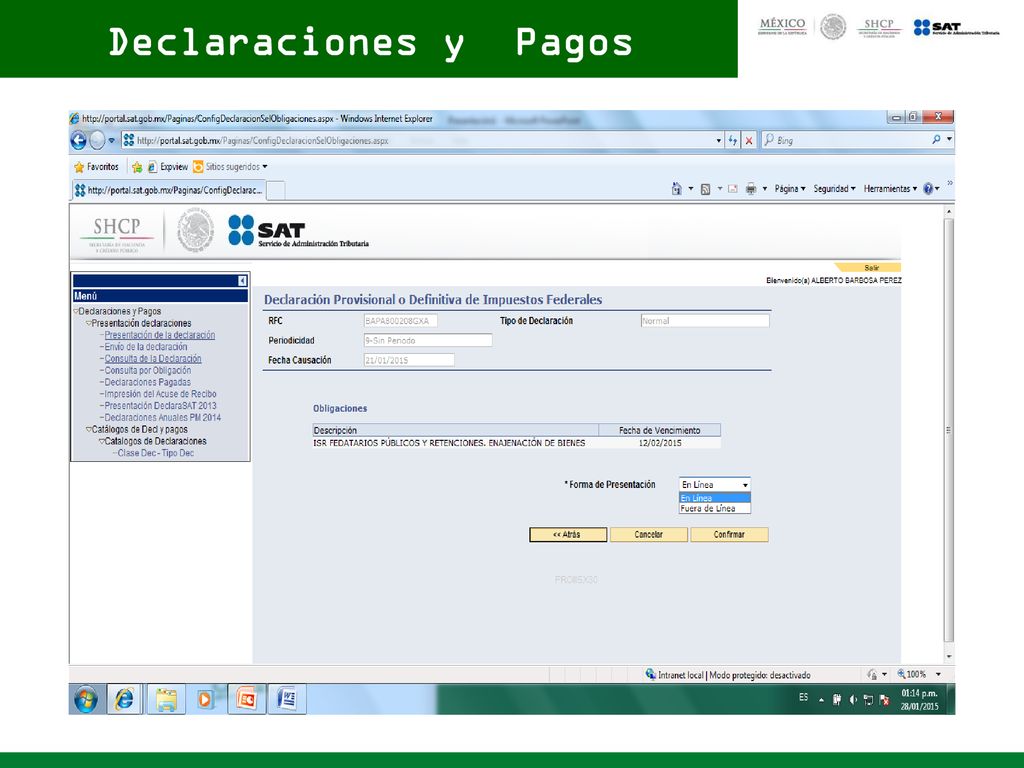Select Impresión del Acuse de Recibo
Image resolution: width=1024 pixels, height=768 pixels.
[160, 394]
